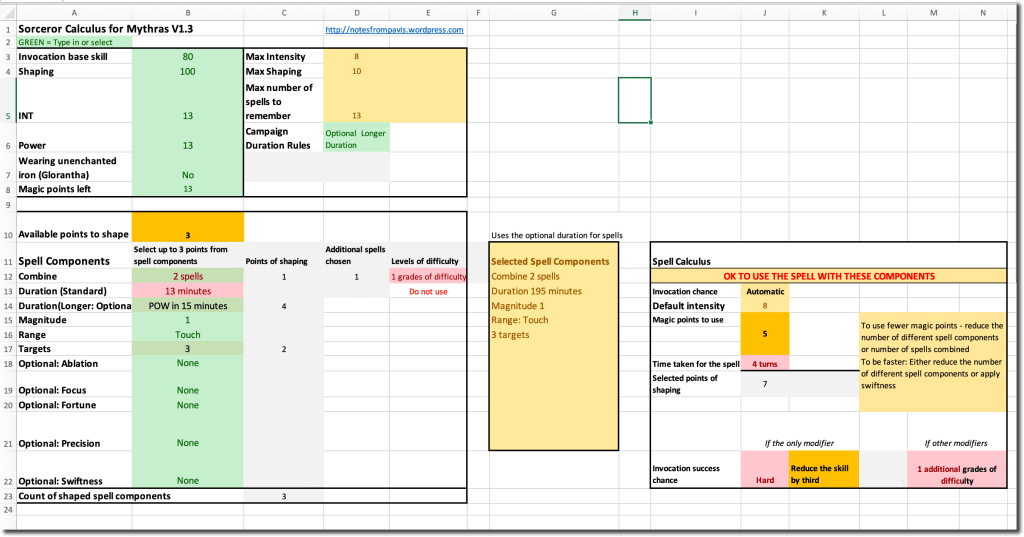
Task: Click the 'Reduce the skill by third' cell
Action: coord(824,474)
